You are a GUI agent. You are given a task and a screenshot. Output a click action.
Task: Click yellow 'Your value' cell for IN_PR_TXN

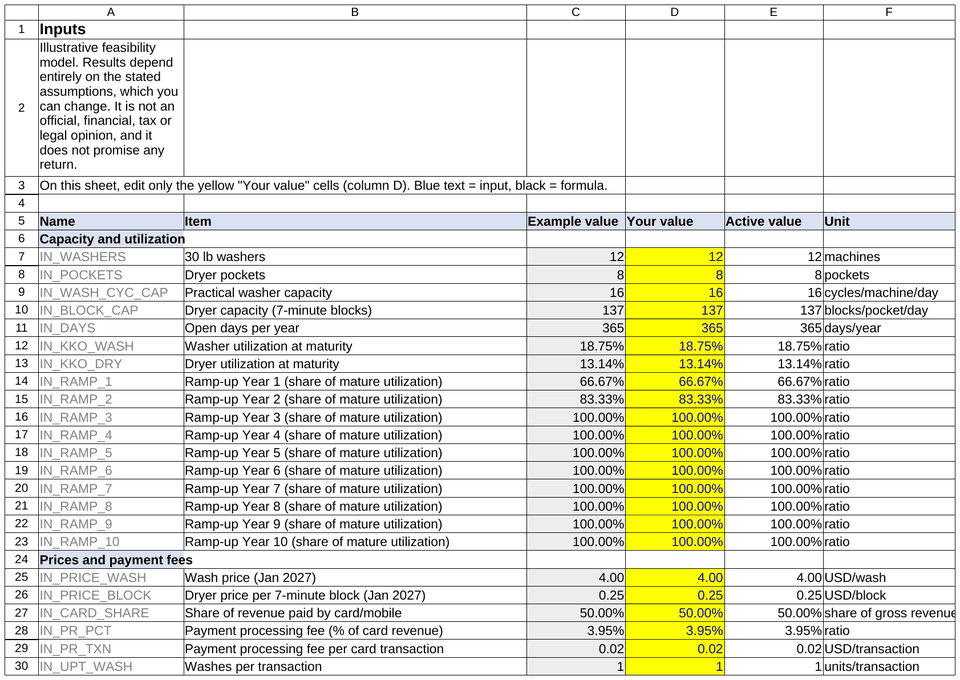click(675, 649)
